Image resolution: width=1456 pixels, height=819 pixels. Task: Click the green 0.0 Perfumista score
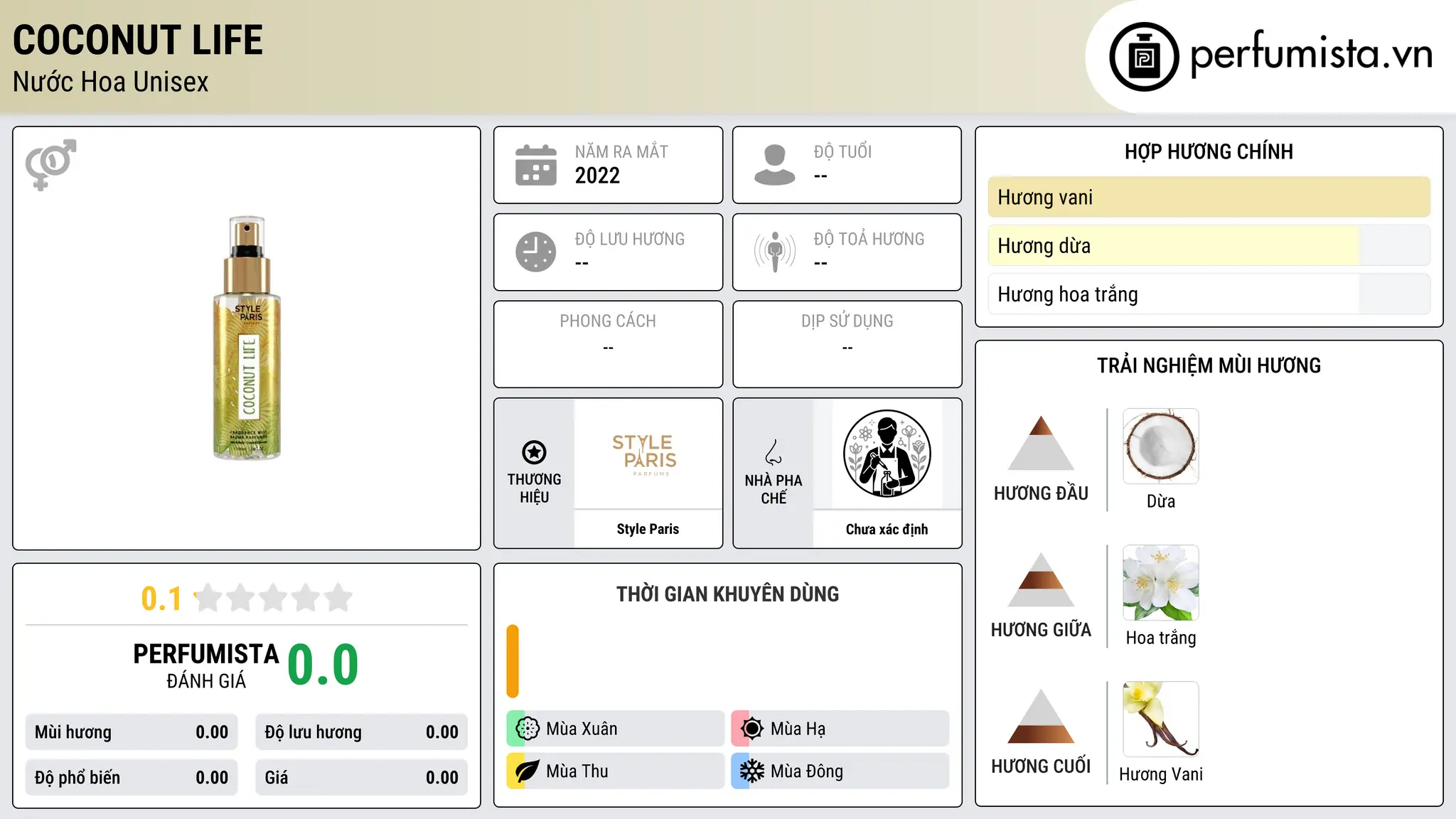[323, 665]
